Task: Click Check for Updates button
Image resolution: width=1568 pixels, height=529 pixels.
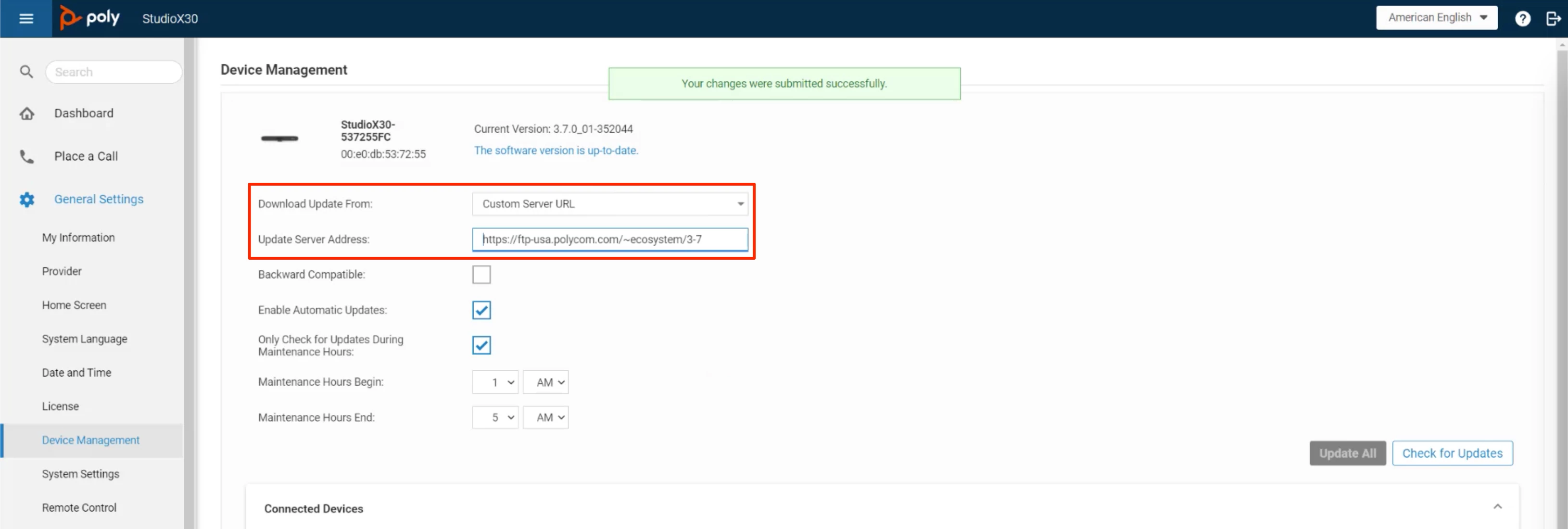Action: pos(1452,453)
